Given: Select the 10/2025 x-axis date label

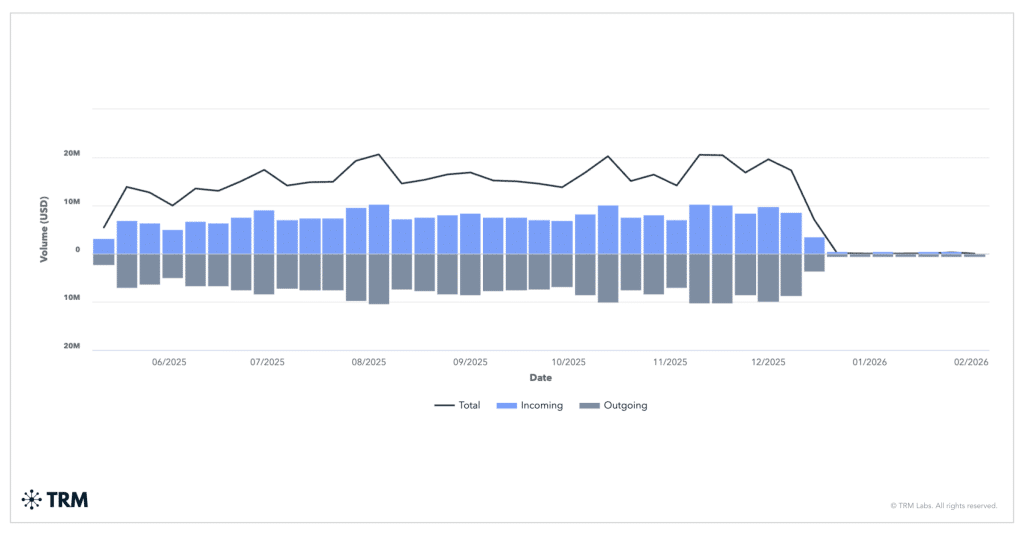Looking at the screenshot, I should point(568,362).
